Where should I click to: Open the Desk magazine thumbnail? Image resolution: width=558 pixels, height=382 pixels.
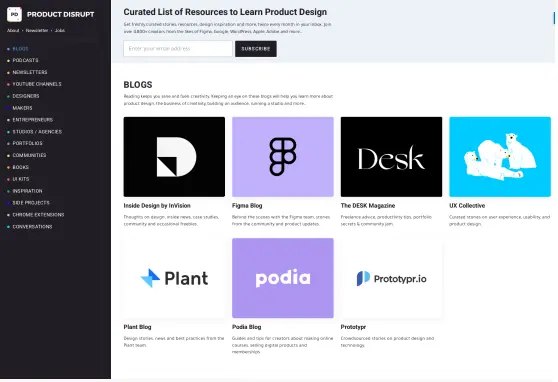point(391,157)
